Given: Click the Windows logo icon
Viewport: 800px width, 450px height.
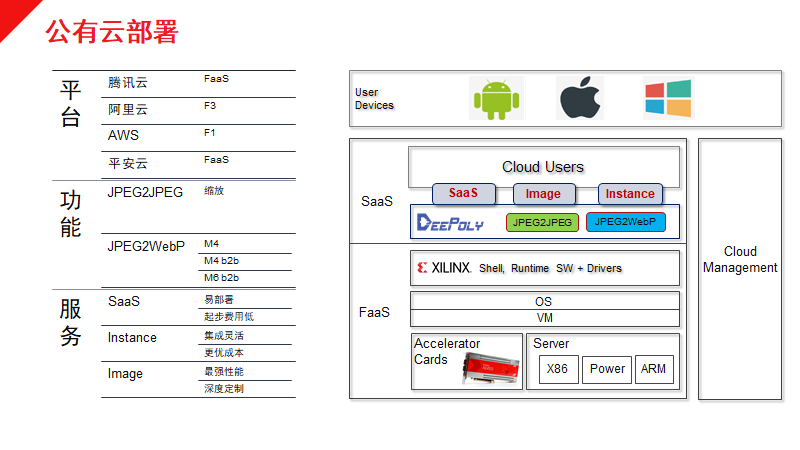Looking at the screenshot, I should pyautogui.click(x=668, y=99).
